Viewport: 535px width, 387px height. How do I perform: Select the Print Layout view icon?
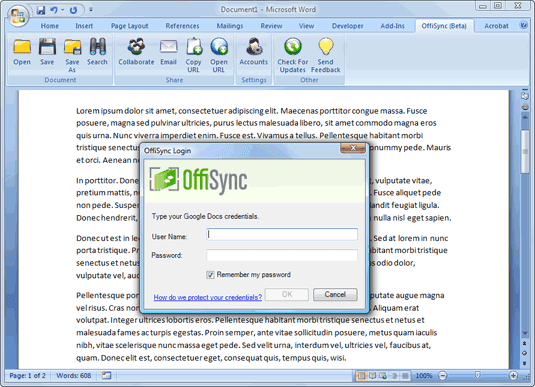pyautogui.click(x=361, y=376)
